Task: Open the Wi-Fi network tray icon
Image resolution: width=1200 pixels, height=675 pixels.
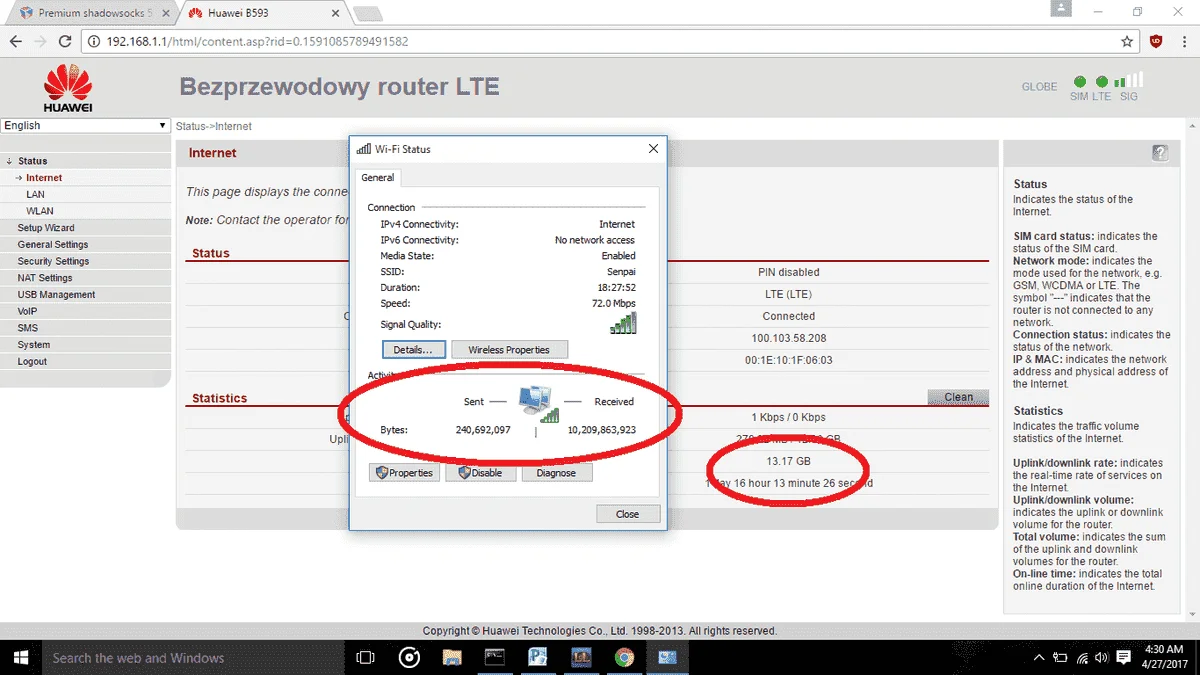Action: [1082, 658]
